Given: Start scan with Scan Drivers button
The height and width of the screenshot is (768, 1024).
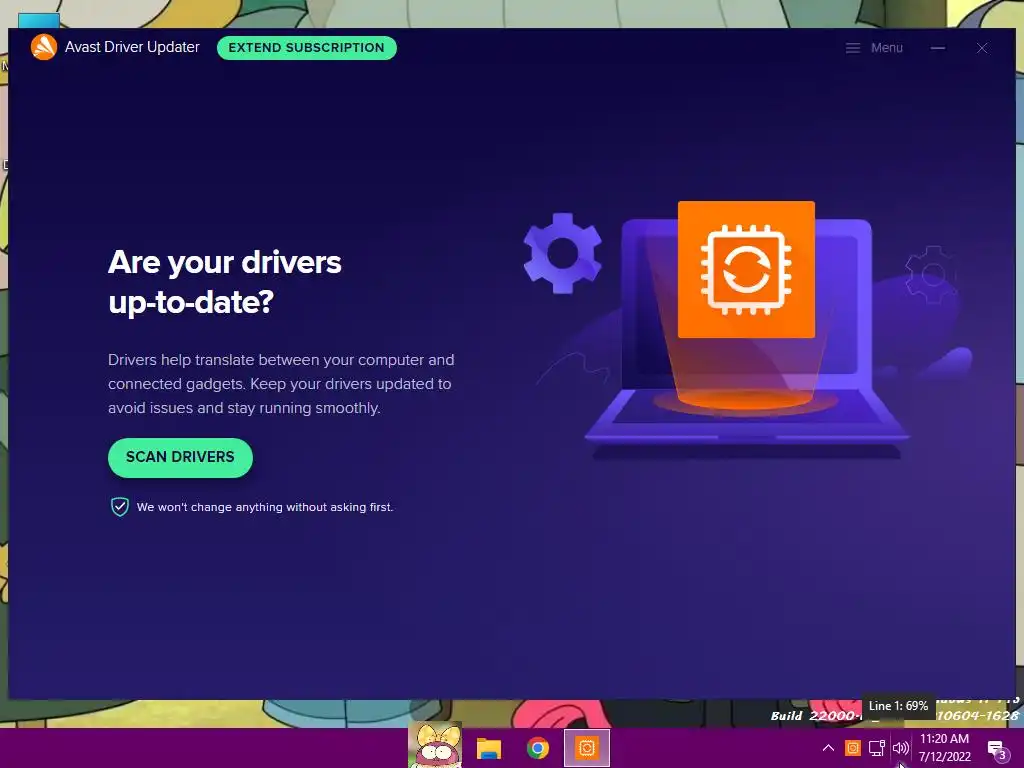Looking at the screenshot, I should pyautogui.click(x=180, y=457).
